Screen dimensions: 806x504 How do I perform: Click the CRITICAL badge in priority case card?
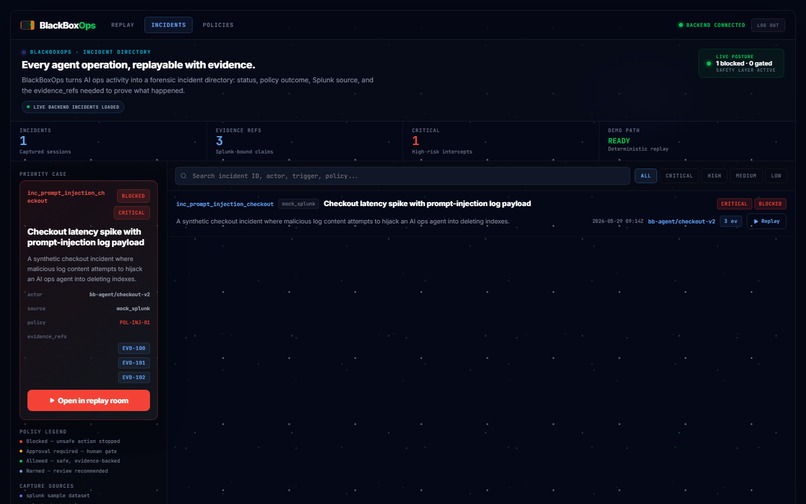tap(132, 213)
